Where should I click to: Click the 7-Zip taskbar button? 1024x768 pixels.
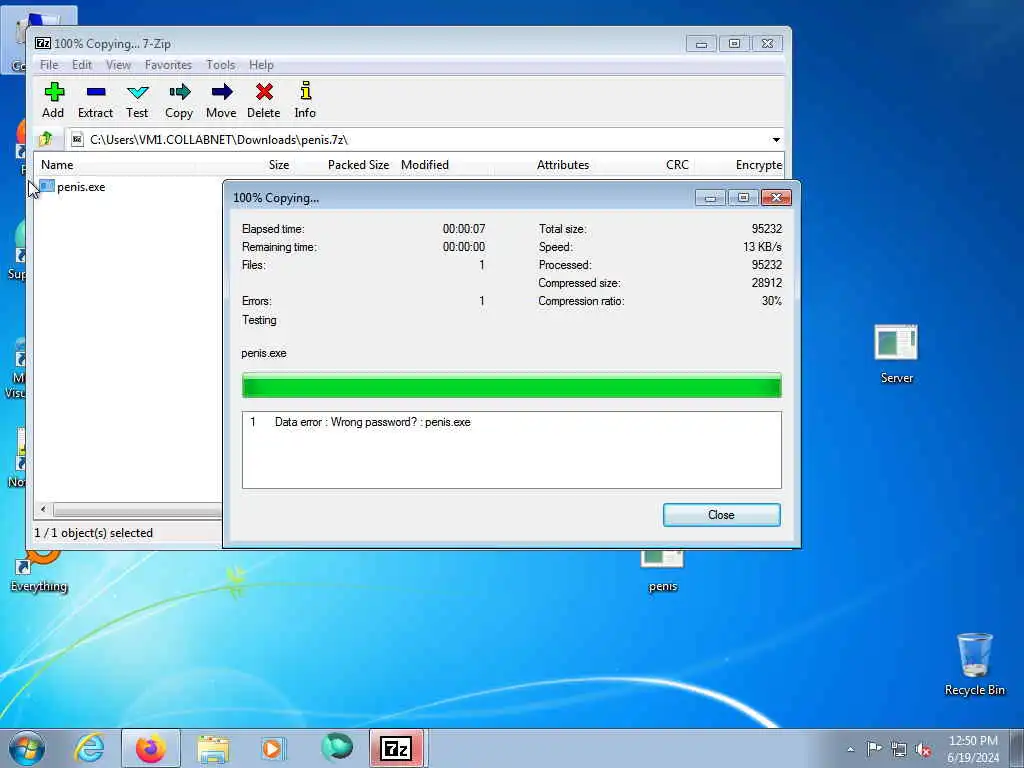[x=397, y=748]
